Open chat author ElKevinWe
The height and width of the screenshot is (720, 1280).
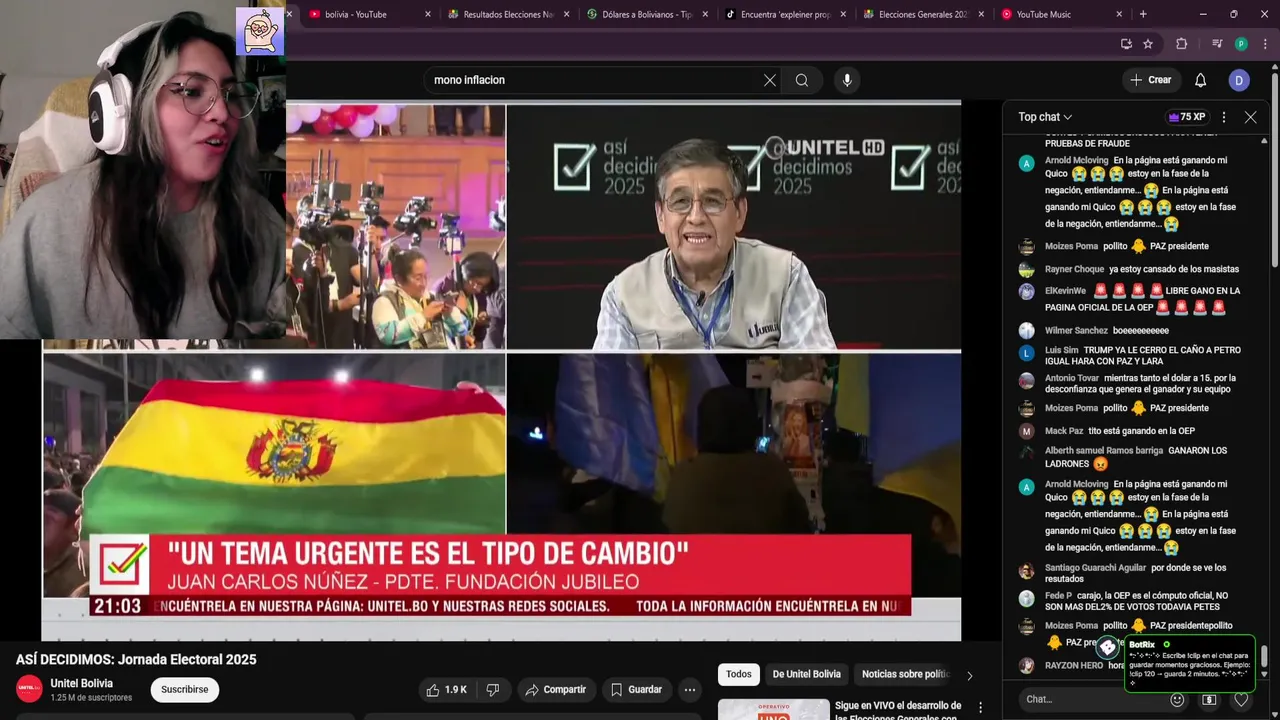coord(1065,291)
